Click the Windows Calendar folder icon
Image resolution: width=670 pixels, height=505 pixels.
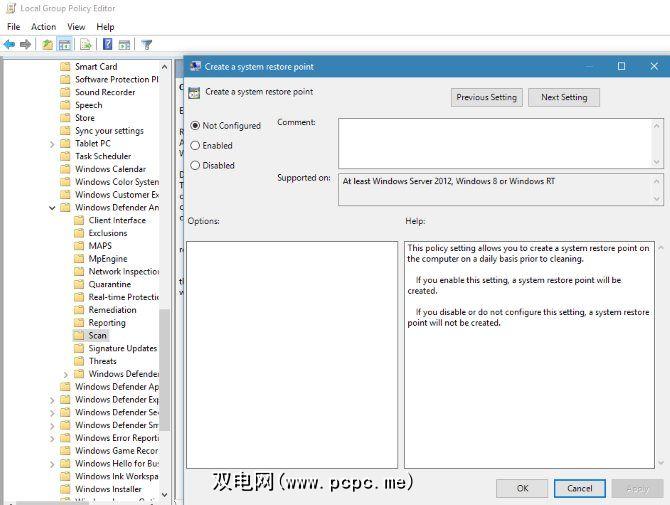[65, 169]
